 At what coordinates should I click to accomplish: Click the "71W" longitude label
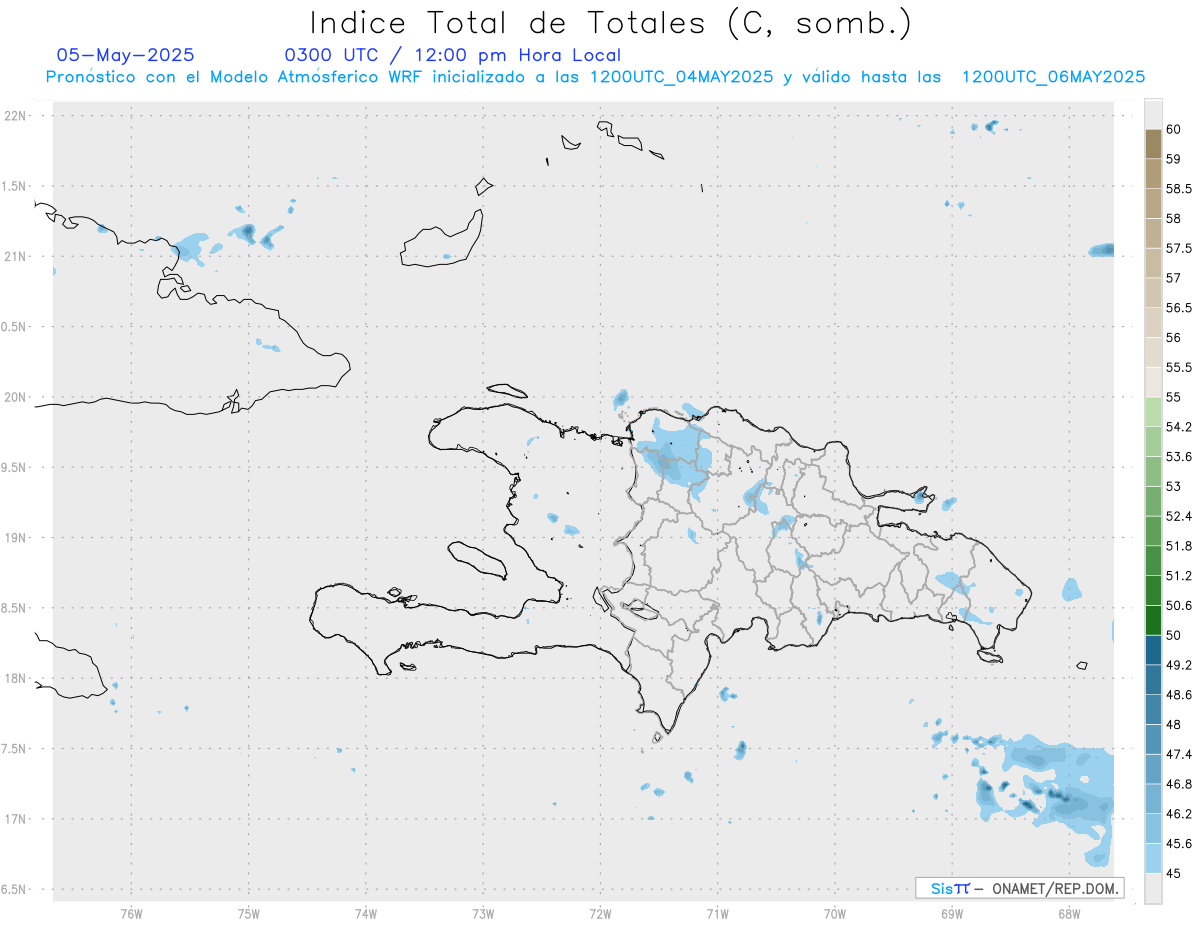tap(717, 913)
